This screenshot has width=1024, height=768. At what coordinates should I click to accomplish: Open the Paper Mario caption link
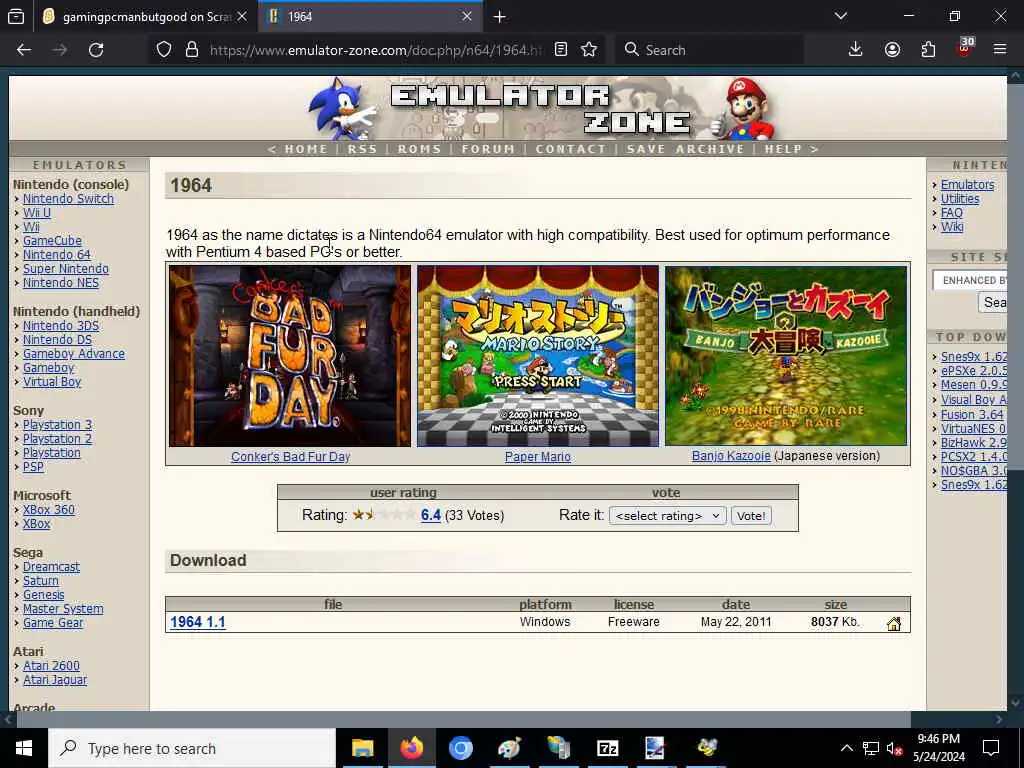point(537,456)
